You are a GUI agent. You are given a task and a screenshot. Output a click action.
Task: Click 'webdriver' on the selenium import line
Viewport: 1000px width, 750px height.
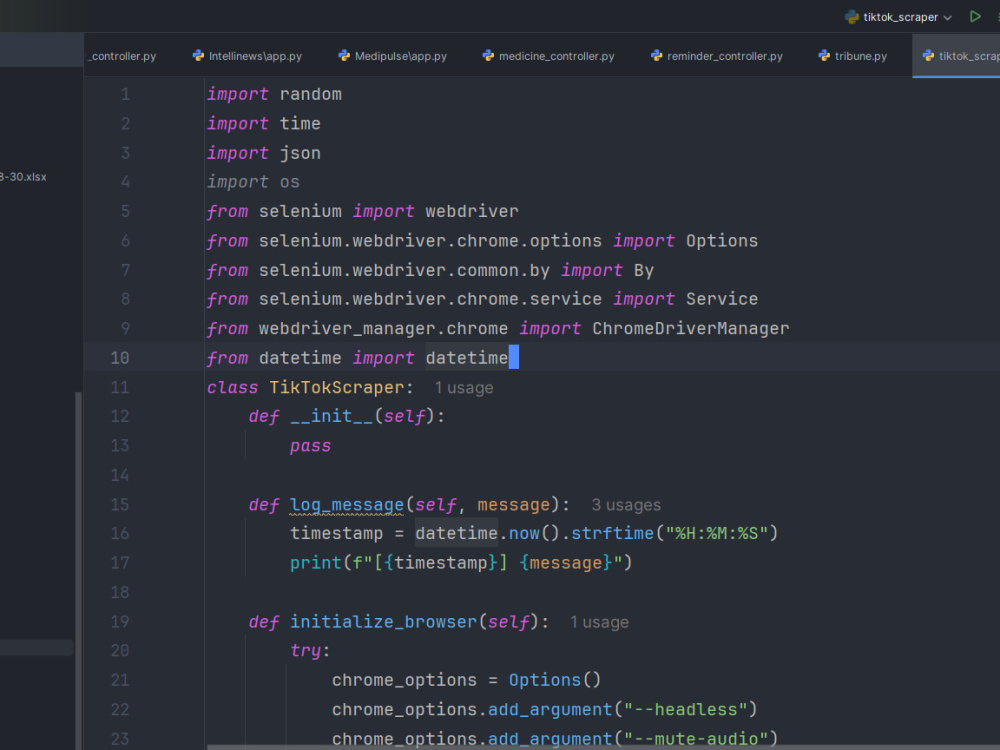pyautogui.click(x=472, y=212)
